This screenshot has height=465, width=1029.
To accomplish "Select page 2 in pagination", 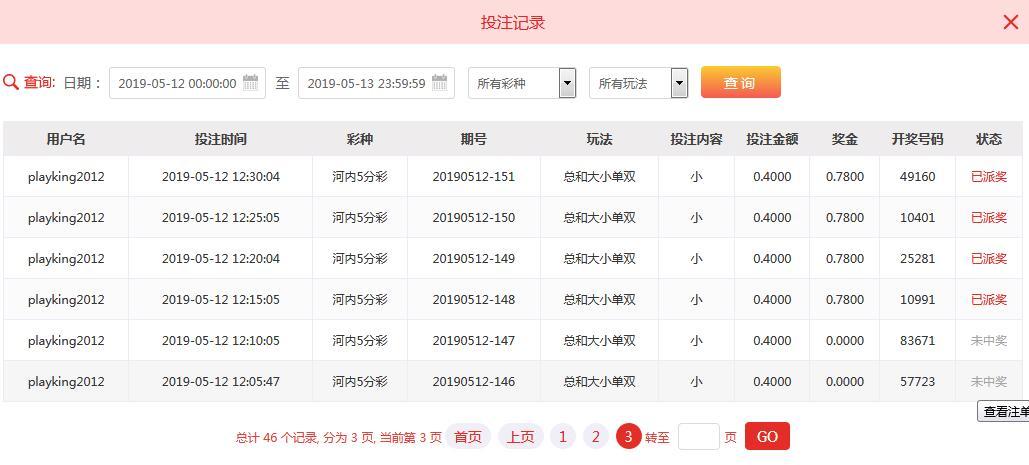I will [x=596, y=437].
